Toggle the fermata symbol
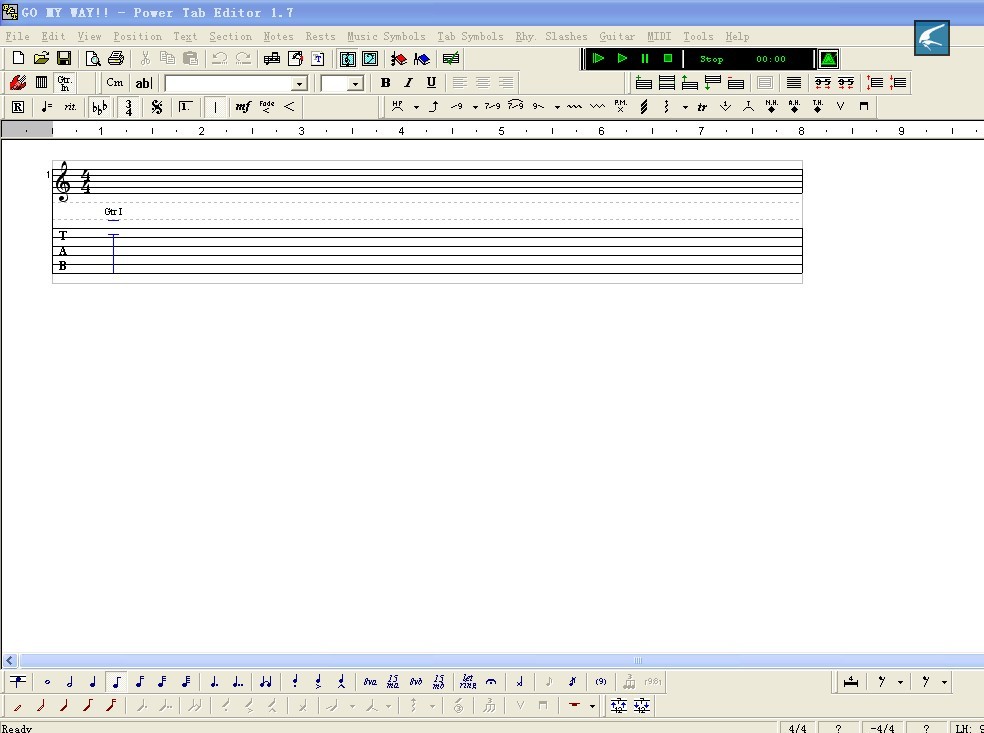The height and width of the screenshot is (733, 984). [491, 682]
